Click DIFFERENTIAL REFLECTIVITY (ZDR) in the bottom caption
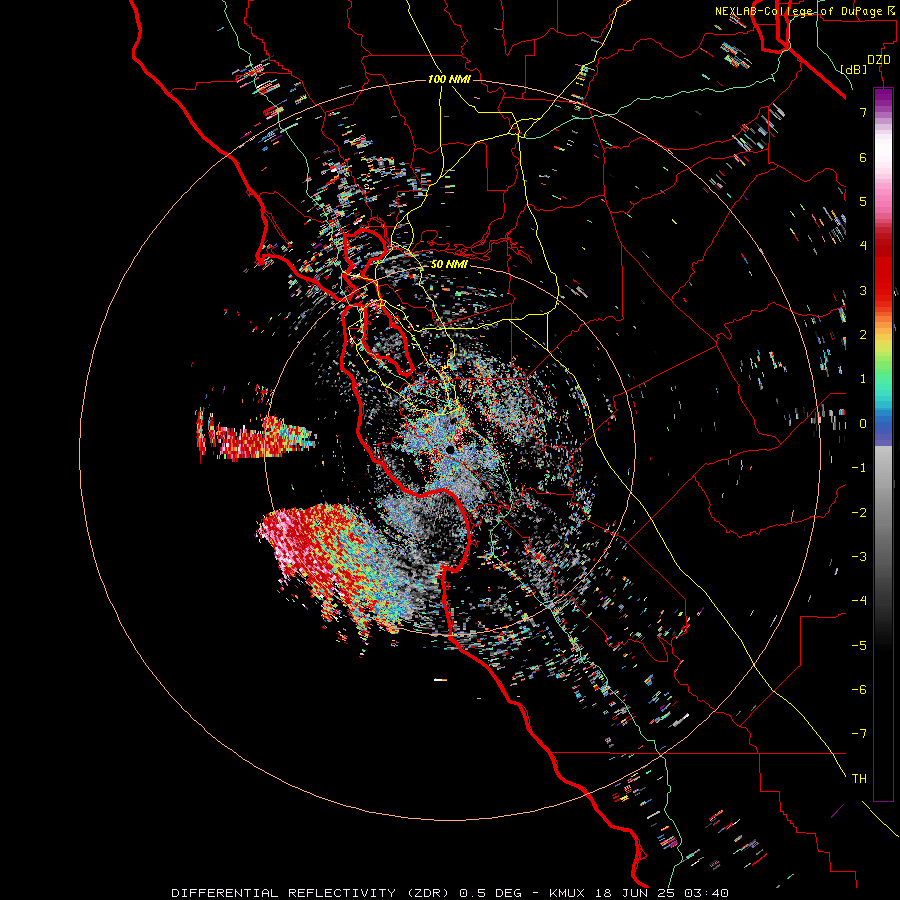This screenshot has height=900, width=900. pyautogui.click(x=312, y=893)
